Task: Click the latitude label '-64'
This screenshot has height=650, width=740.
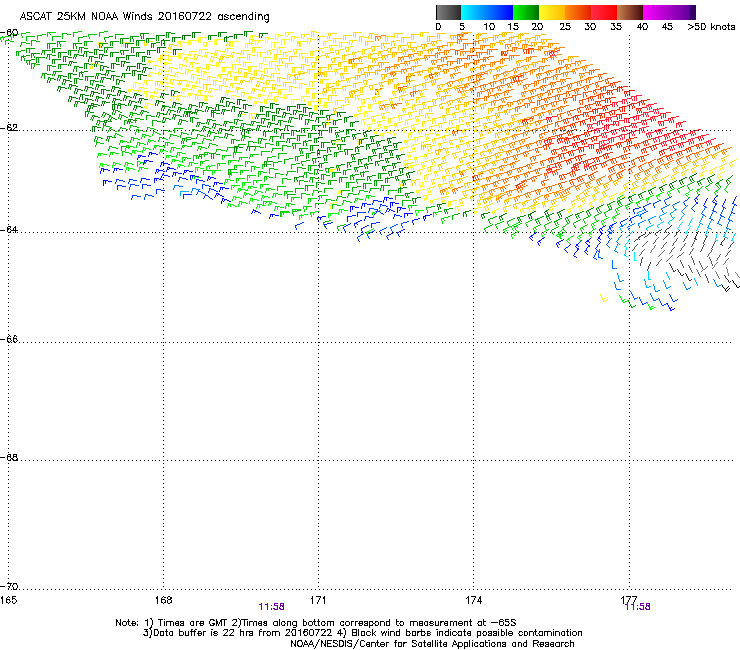Action: pyautogui.click(x=9, y=230)
